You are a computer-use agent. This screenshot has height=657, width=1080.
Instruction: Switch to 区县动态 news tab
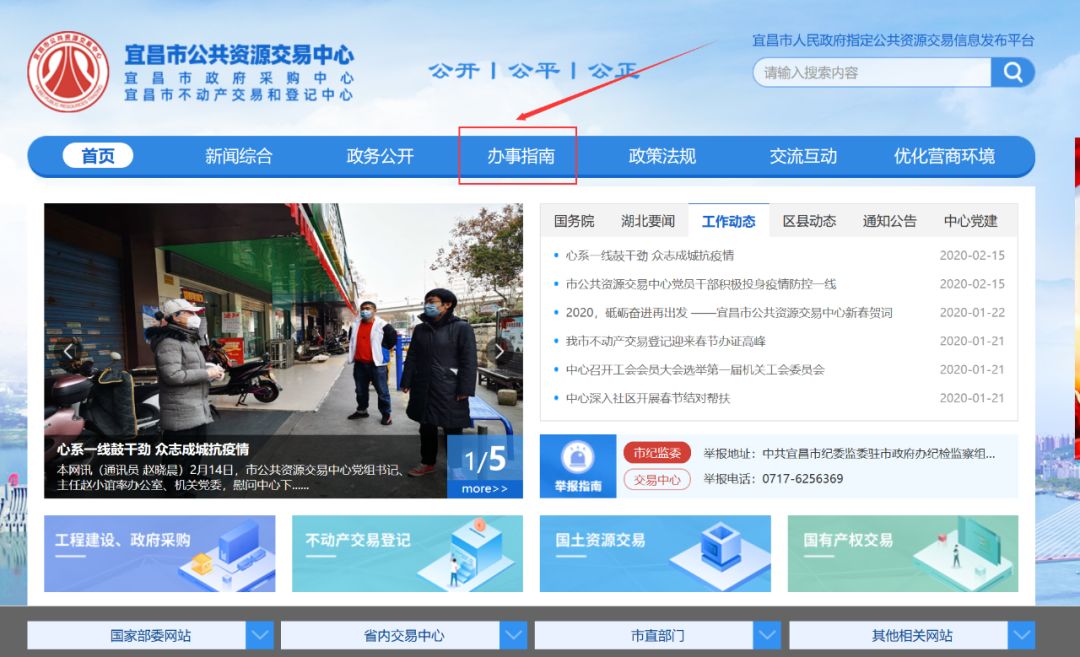(809, 221)
